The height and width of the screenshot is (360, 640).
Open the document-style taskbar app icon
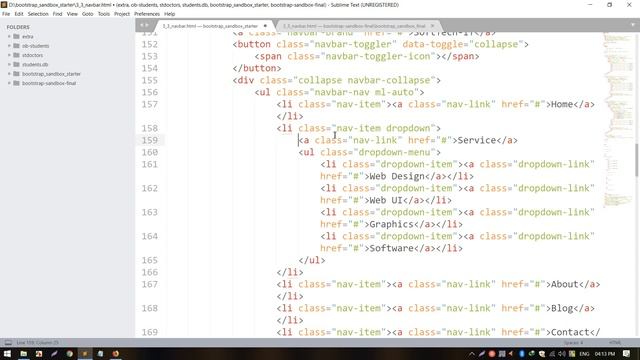click(x=100, y=353)
